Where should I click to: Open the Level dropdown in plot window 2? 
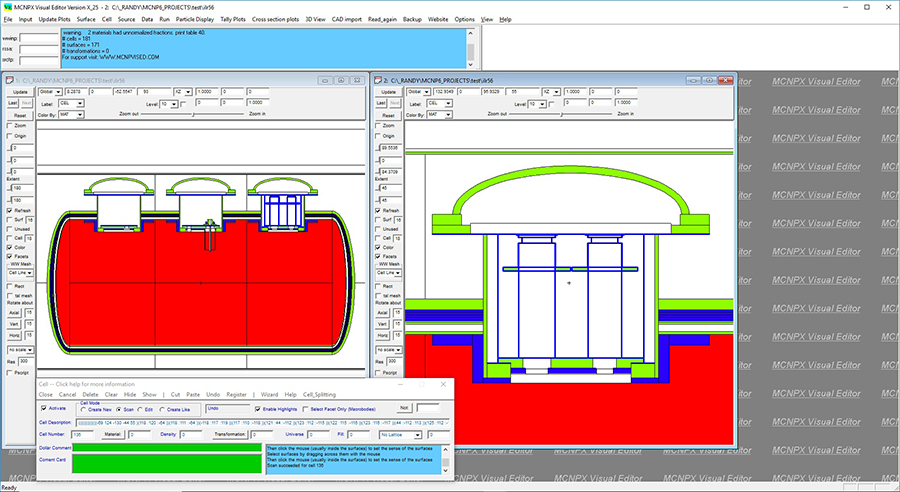pyautogui.click(x=542, y=104)
